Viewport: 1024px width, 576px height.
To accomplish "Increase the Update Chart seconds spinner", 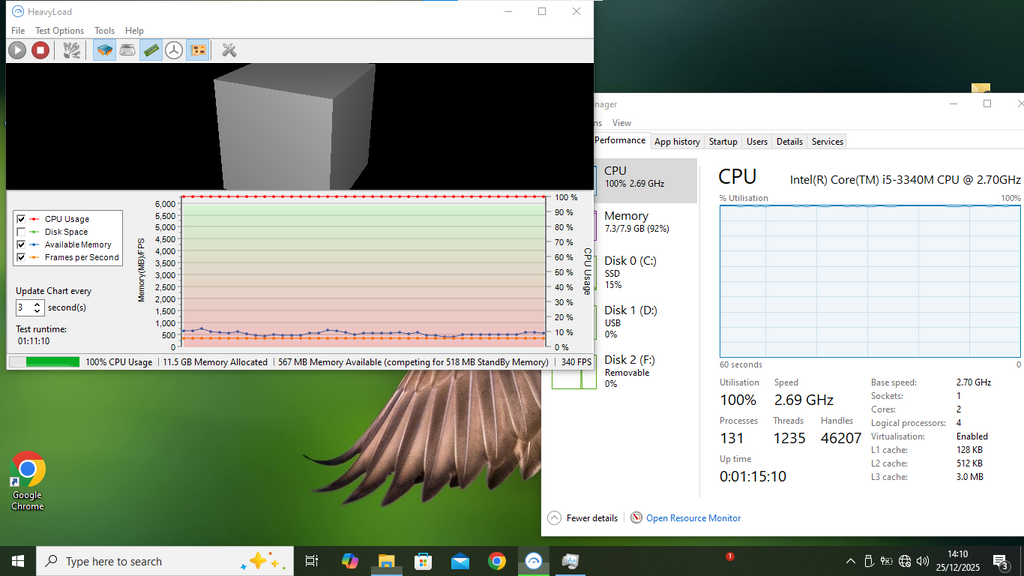I will click(38, 304).
